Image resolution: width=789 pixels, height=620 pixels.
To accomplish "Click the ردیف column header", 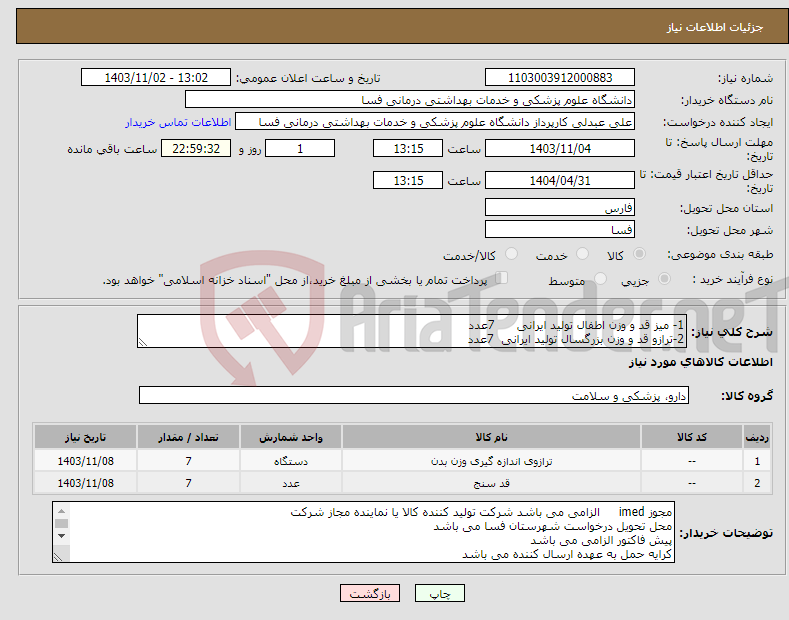I will click(x=757, y=437).
